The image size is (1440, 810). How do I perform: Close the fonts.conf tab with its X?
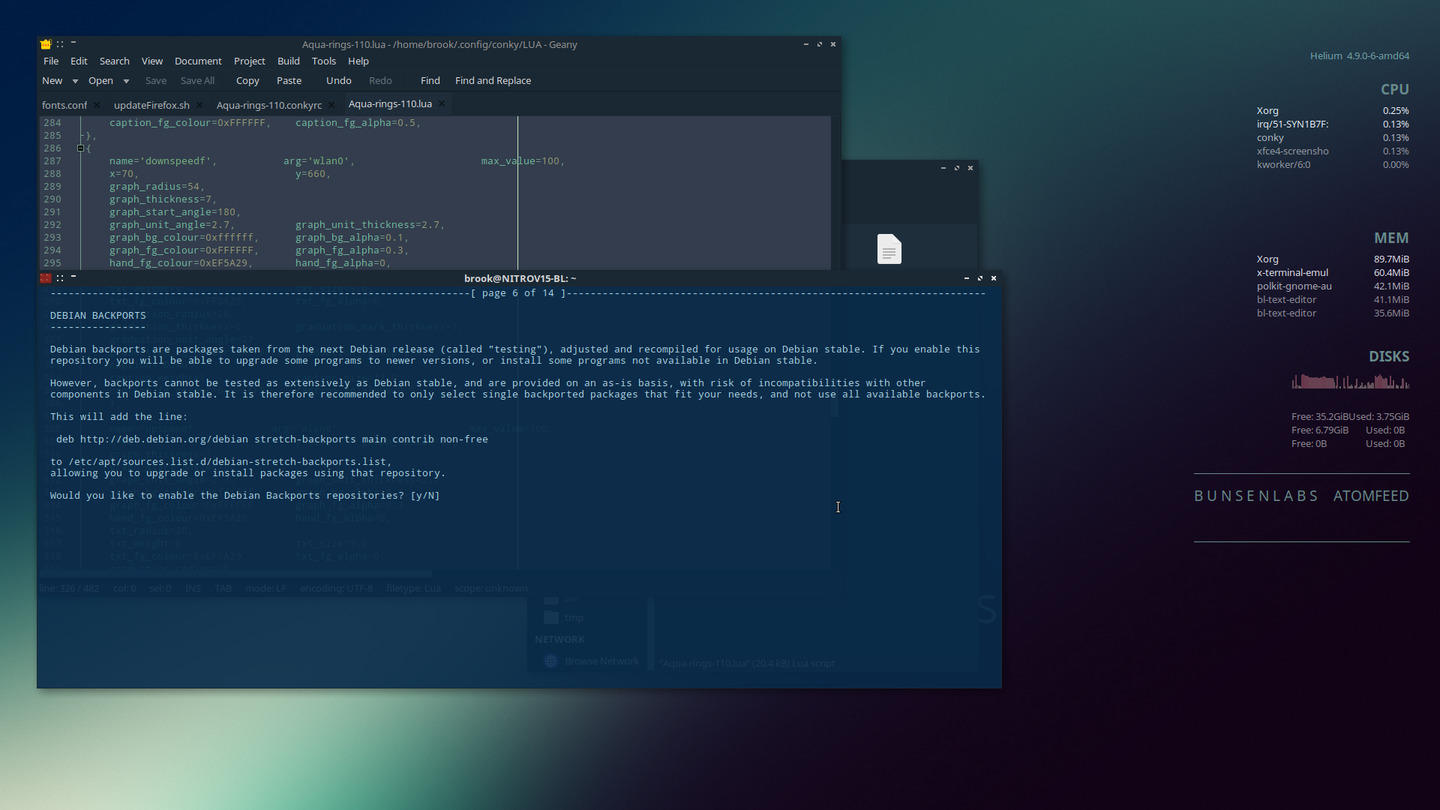pyautogui.click(x=96, y=105)
